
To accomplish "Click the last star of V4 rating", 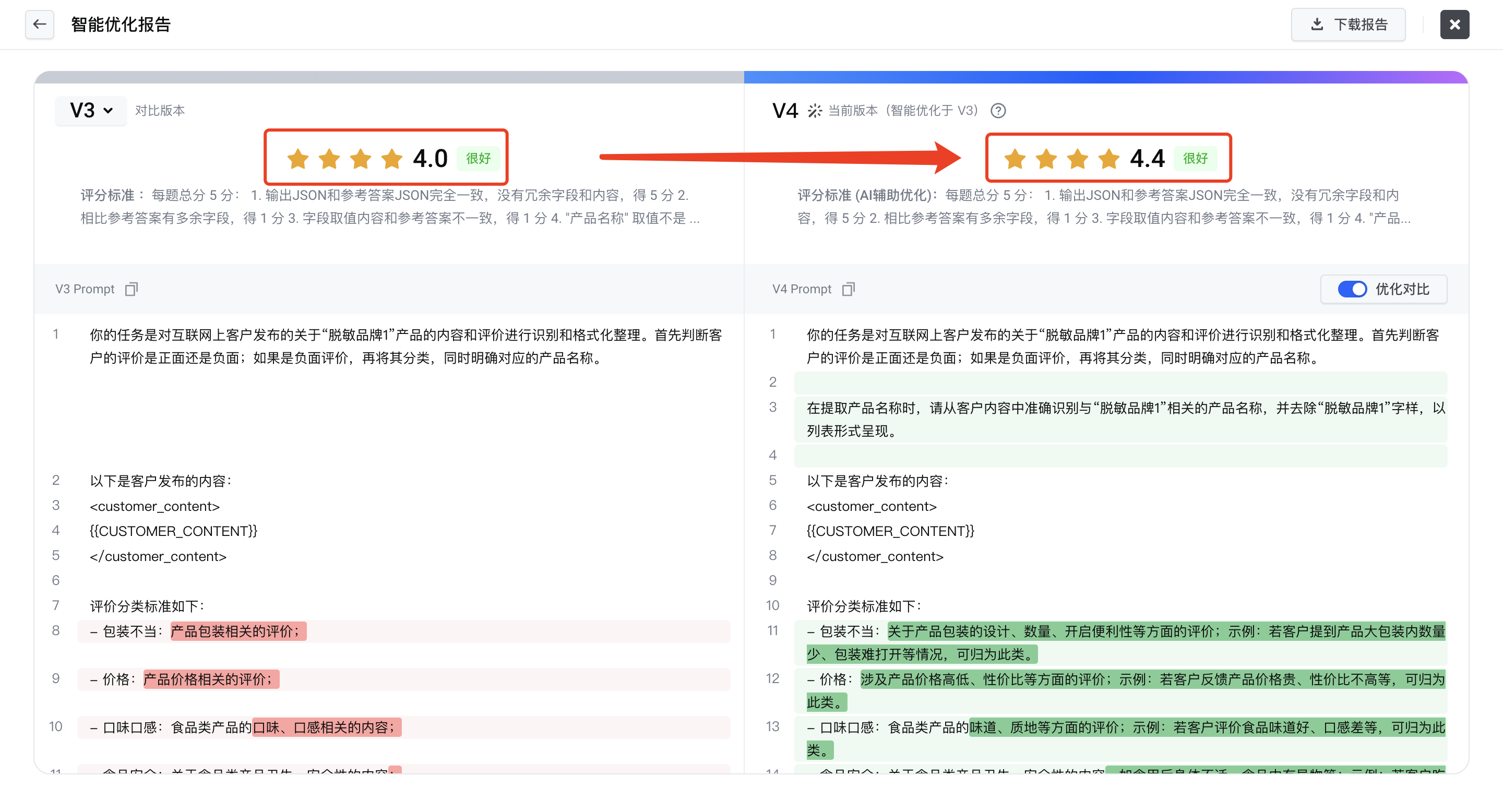I will [1108, 159].
